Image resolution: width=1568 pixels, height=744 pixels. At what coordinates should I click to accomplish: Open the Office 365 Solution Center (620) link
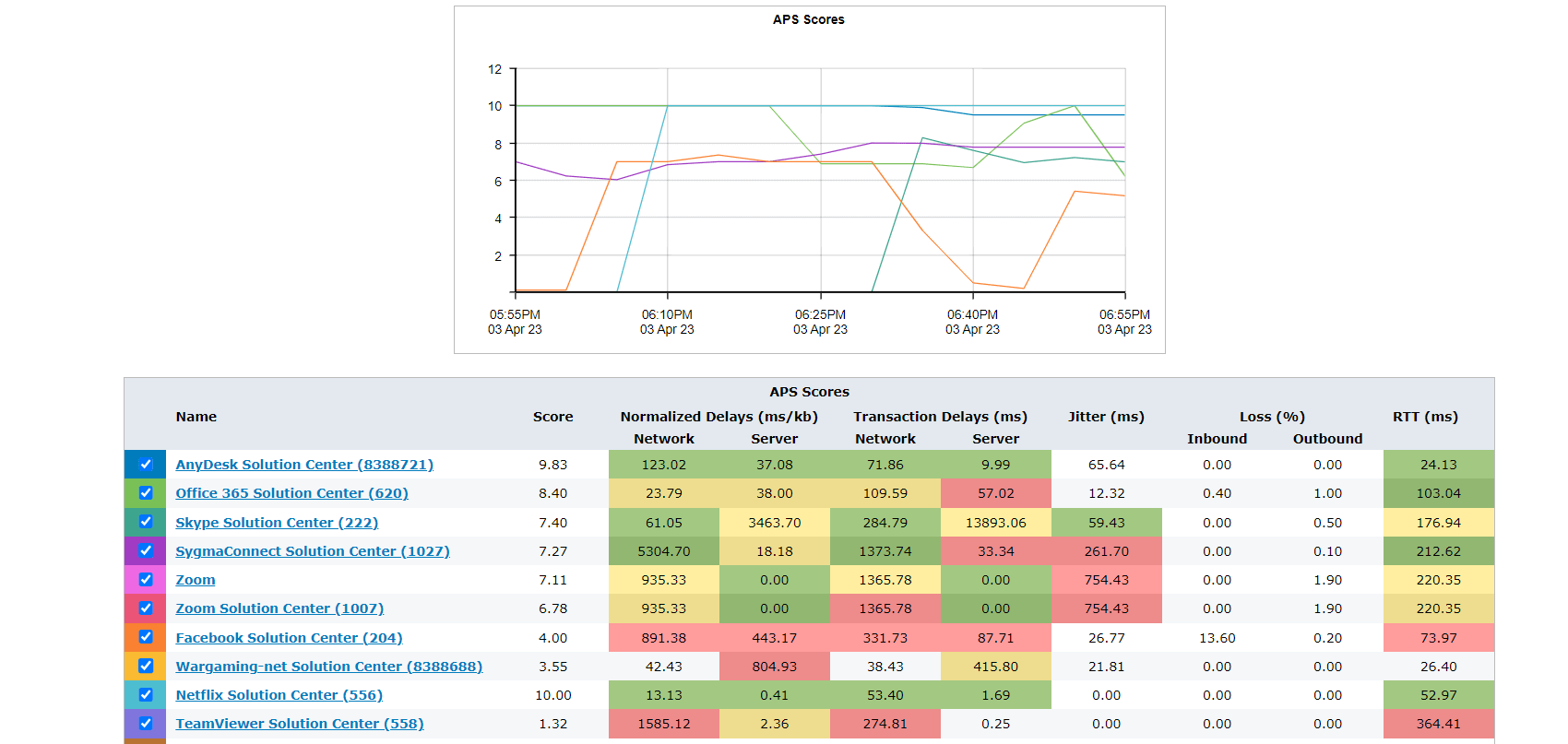pos(291,493)
